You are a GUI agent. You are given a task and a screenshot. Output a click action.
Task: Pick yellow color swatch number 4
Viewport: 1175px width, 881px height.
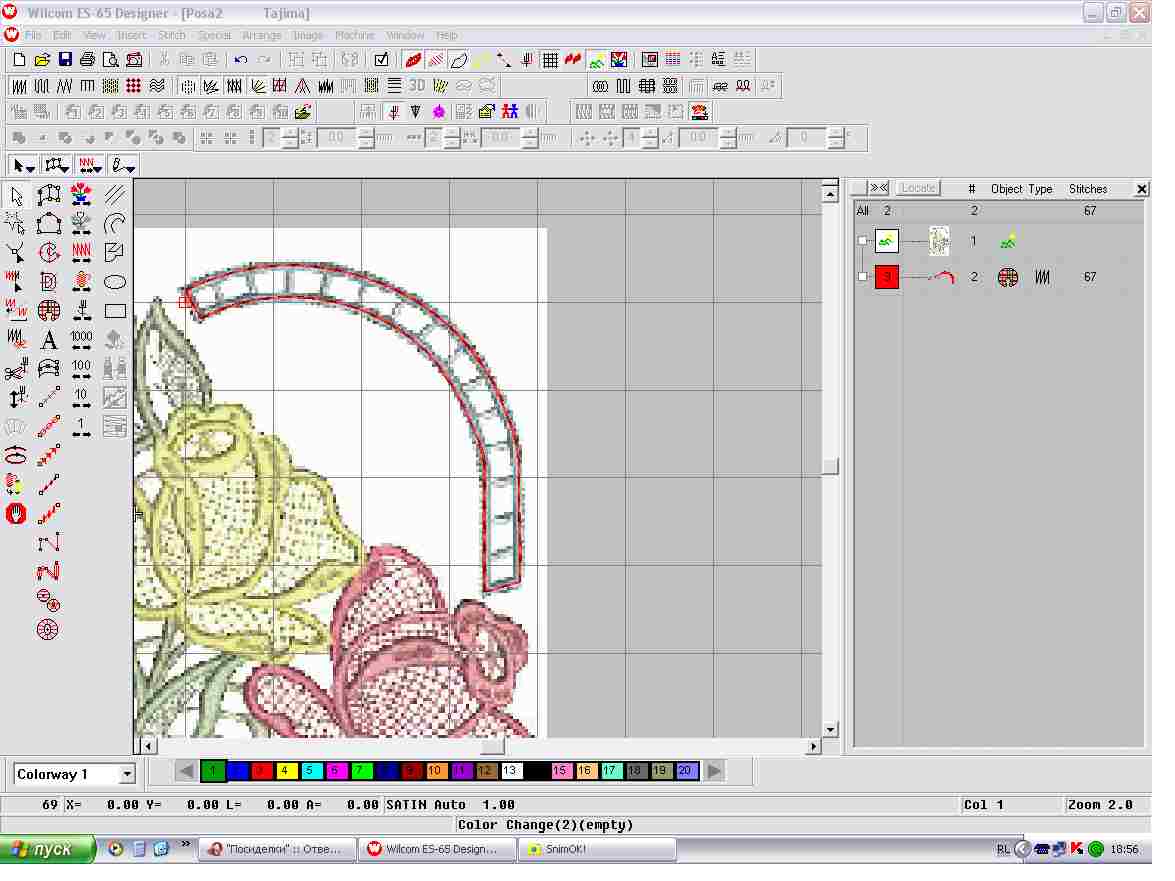tap(286, 771)
